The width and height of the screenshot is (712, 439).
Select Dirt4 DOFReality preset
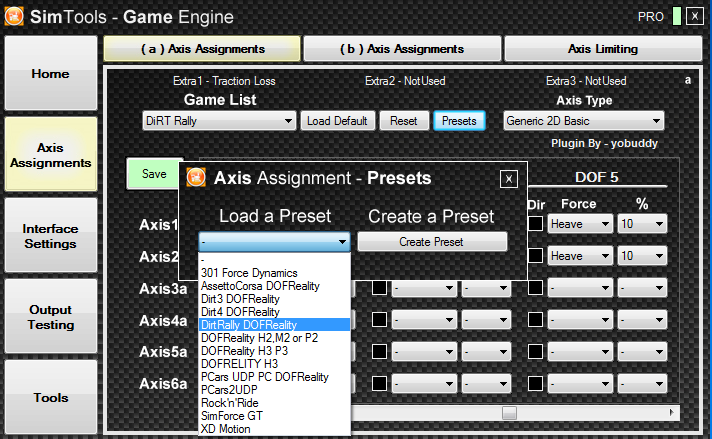click(x=274, y=312)
